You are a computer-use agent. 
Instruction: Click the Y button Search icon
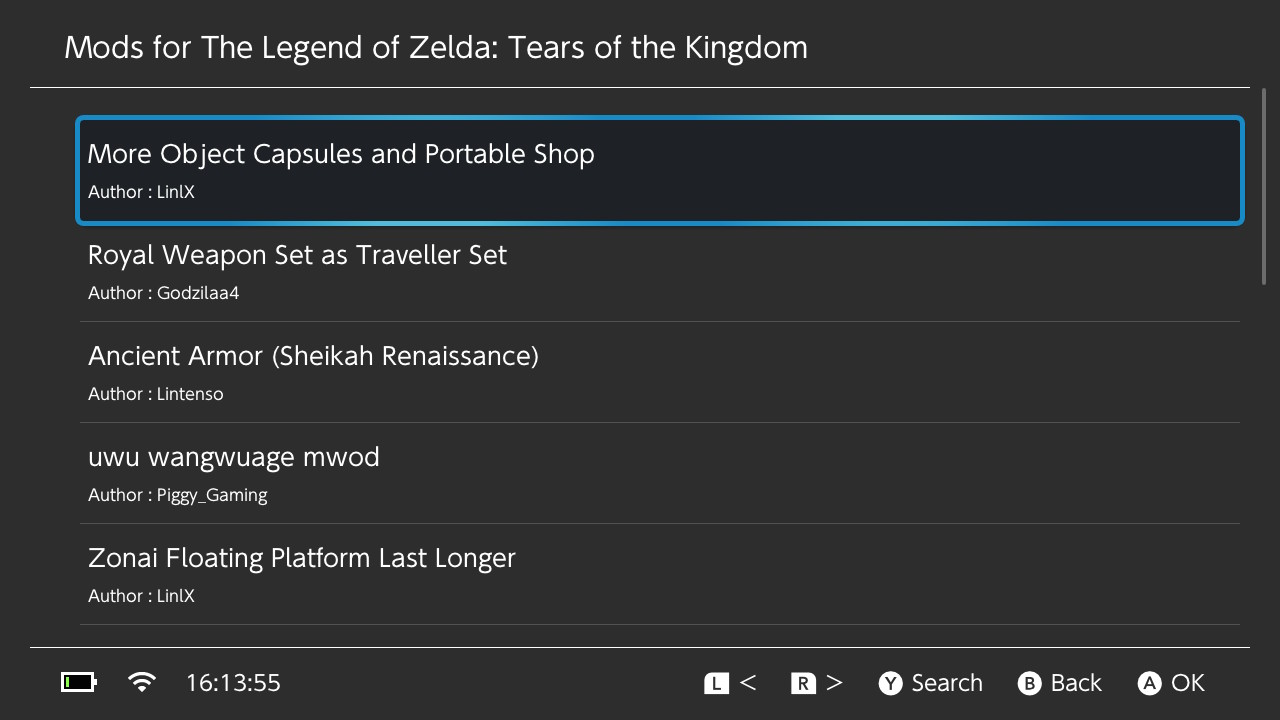(890, 683)
